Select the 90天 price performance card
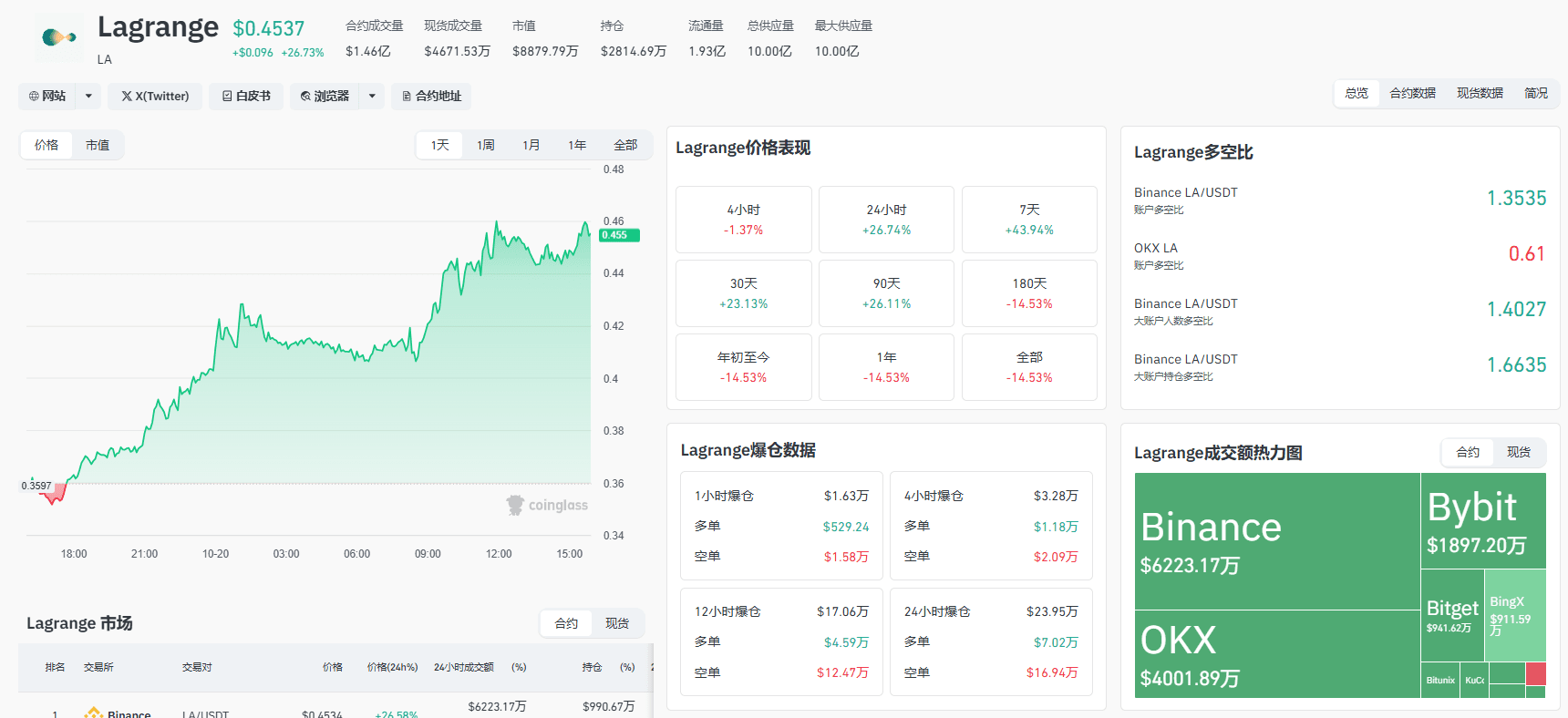Image resolution: width=1568 pixels, height=718 pixels. pos(886,293)
